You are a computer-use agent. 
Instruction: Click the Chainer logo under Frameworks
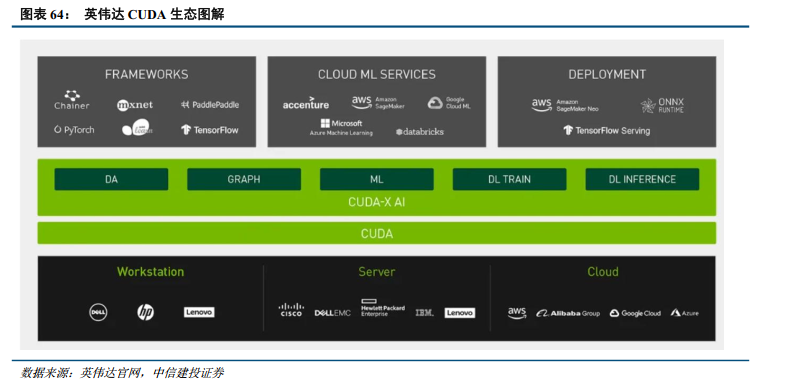pyautogui.click(x=72, y=100)
